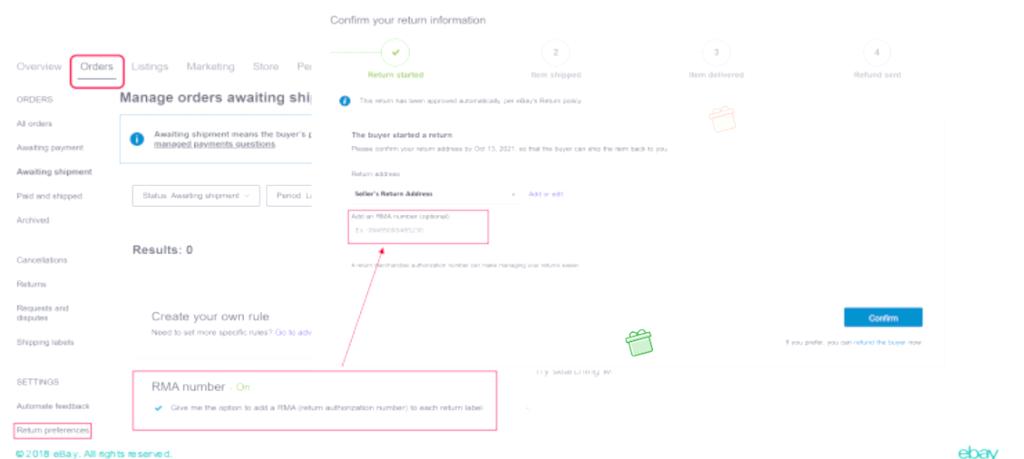This screenshot has height=459, width=1024.
Task: Click step 2 Item shipped circle
Action: pyautogui.click(x=556, y=53)
